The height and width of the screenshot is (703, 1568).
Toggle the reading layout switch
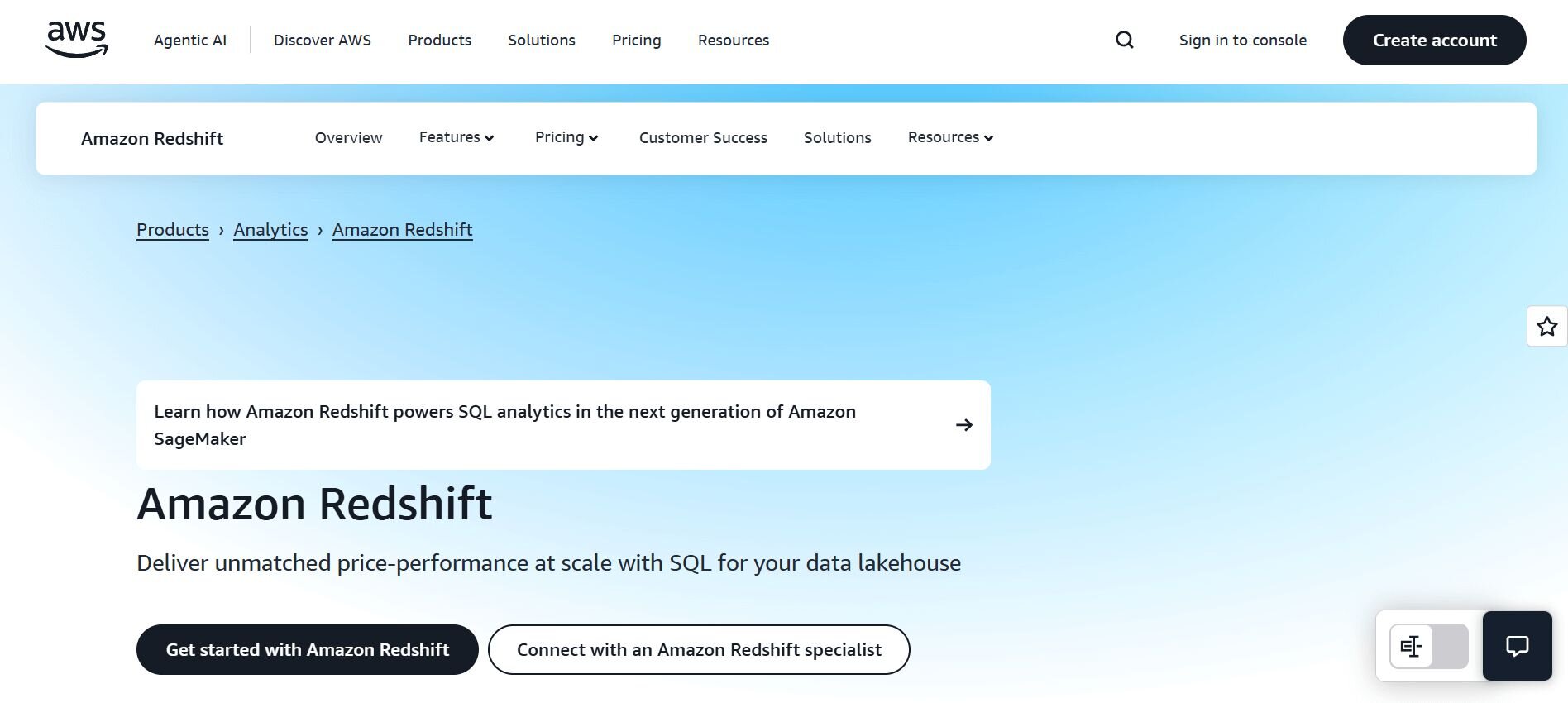pos(1428,646)
